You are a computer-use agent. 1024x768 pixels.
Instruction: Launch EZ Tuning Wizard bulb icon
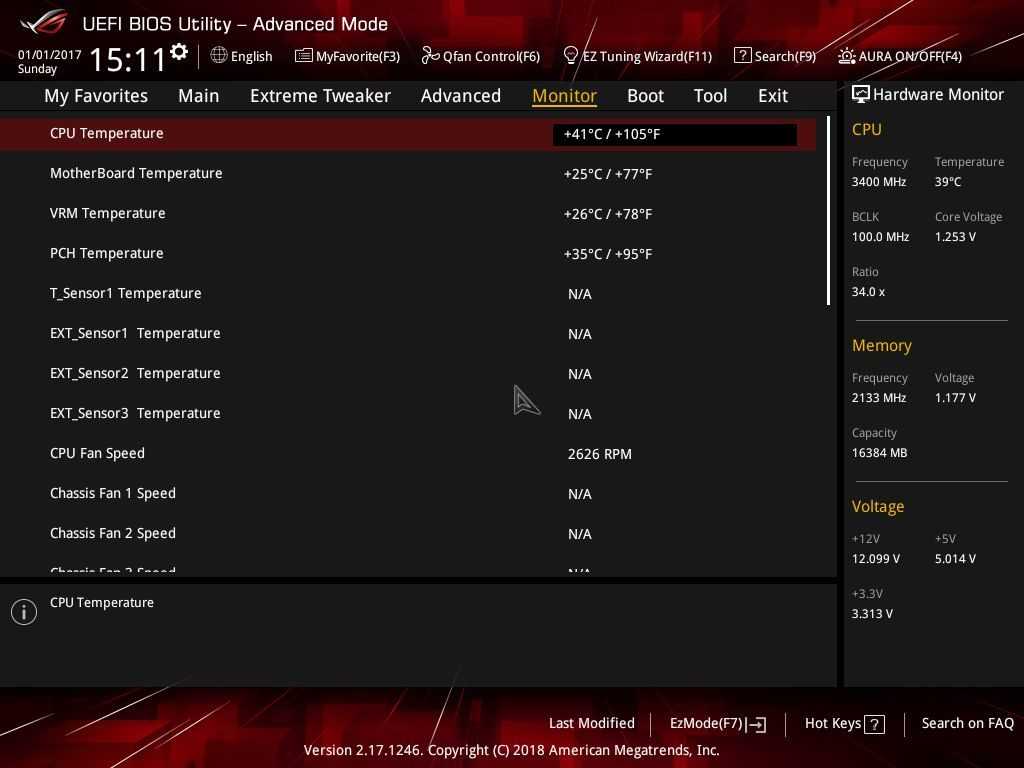coord(571,56)
